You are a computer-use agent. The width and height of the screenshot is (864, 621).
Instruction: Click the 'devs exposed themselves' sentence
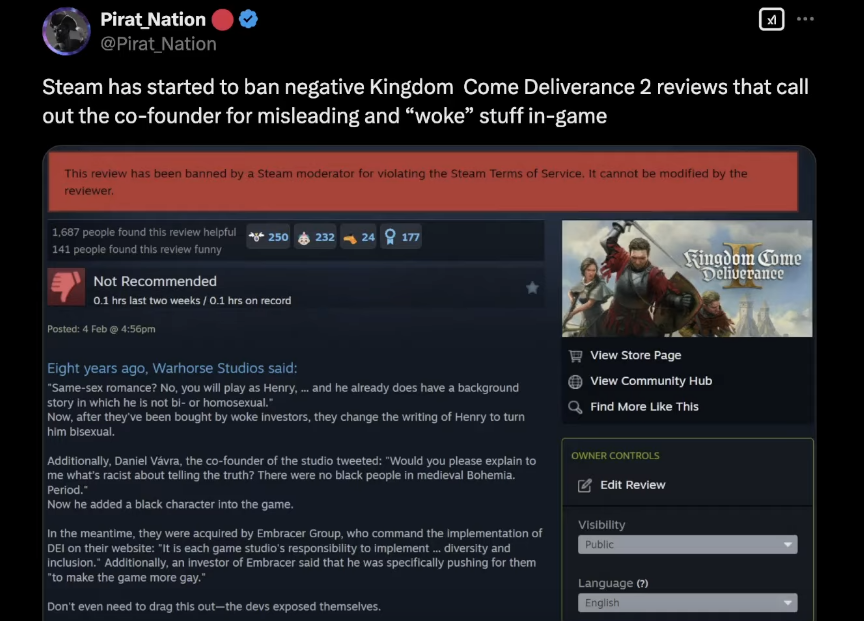pyautogui.click(x=214, y=606)
